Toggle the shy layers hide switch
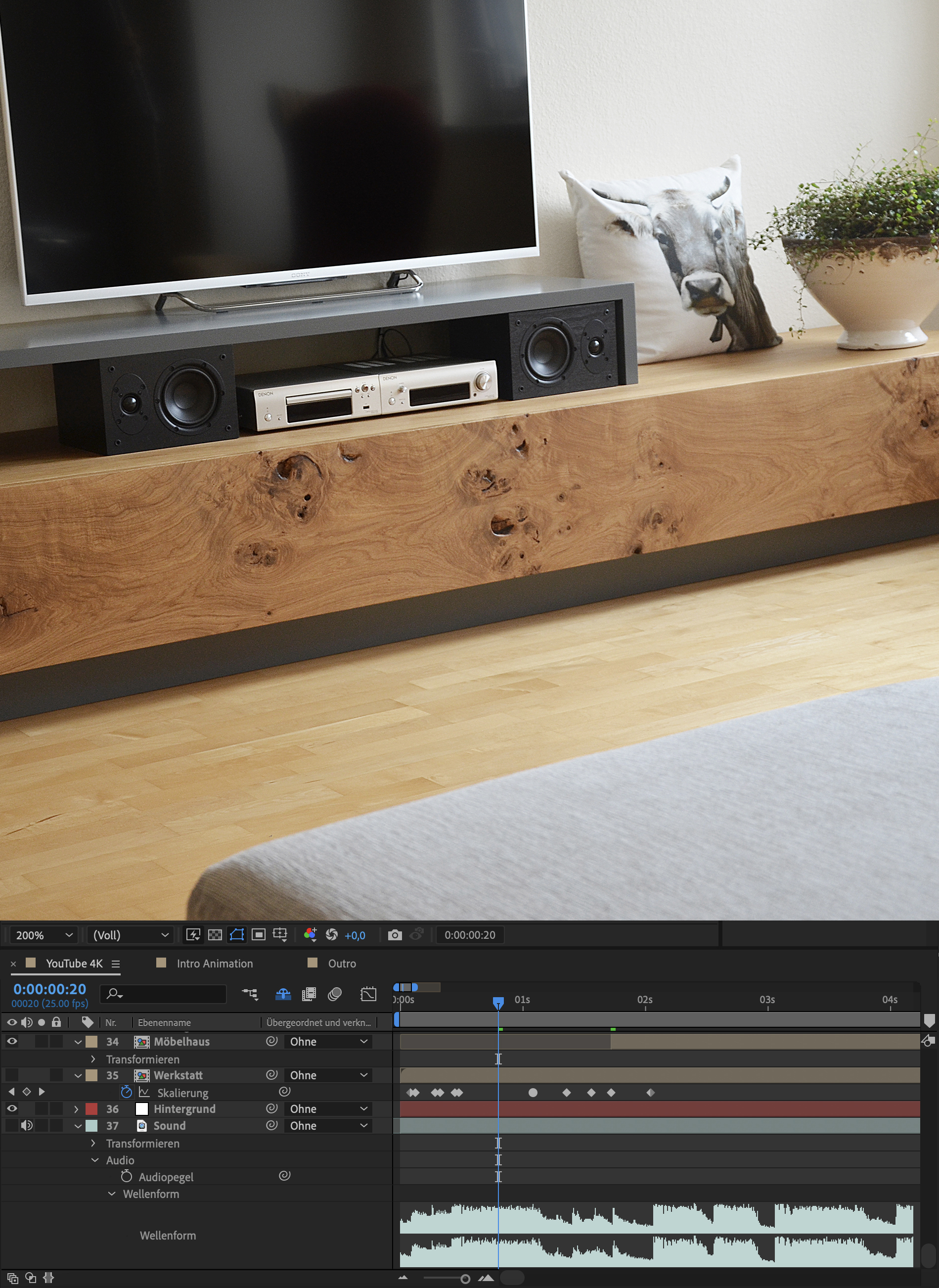The height and width of the screenshot is (1288, 939). 283,994
